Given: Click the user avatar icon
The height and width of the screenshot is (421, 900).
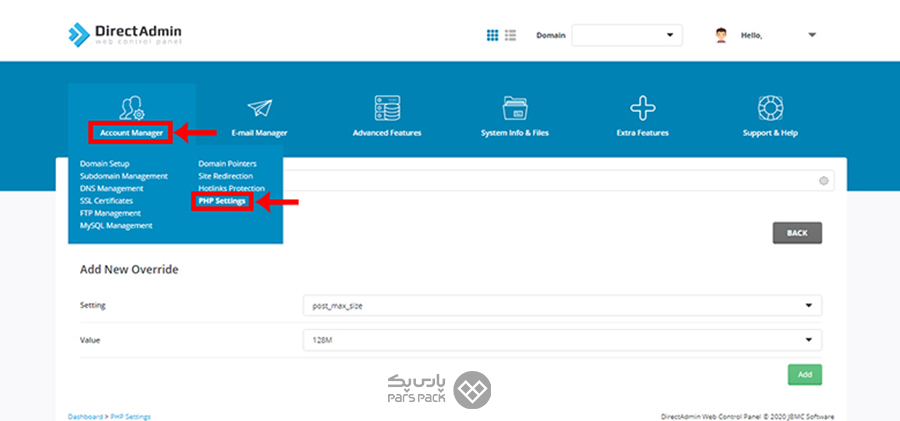Looking at the screenshot, I should pos(721,35).
